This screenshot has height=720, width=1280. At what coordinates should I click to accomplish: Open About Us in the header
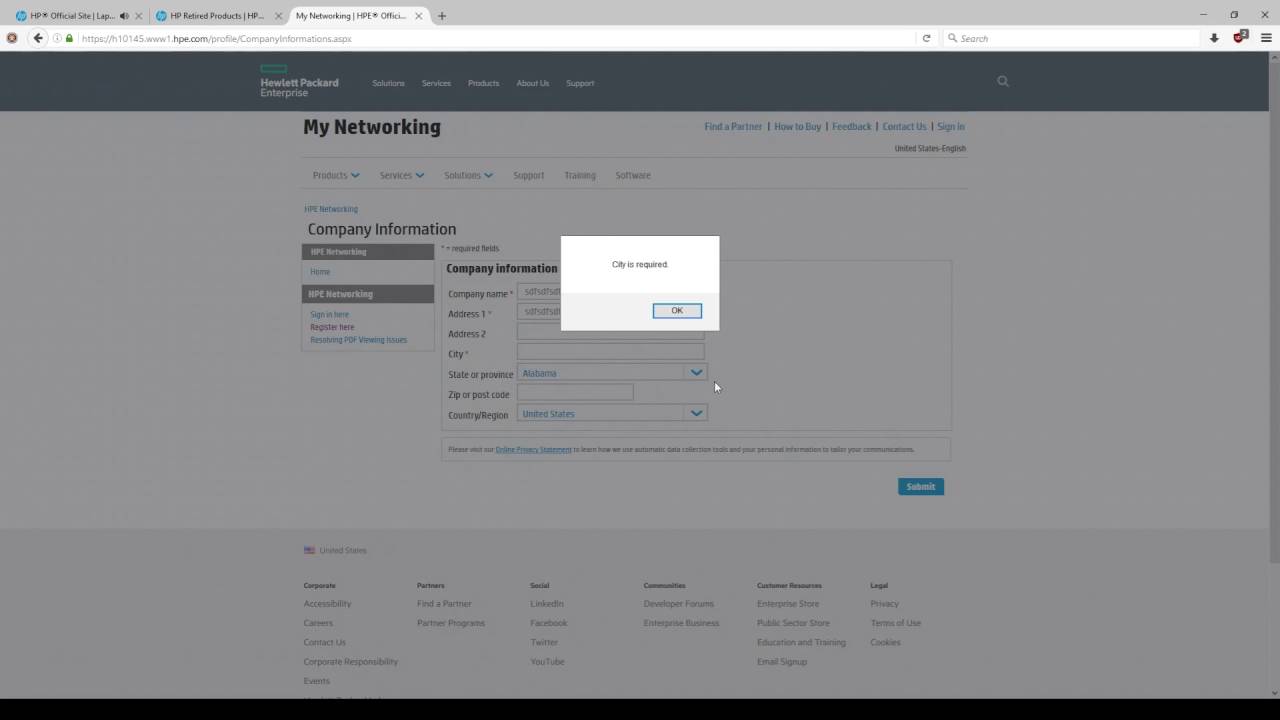point(532,83)
